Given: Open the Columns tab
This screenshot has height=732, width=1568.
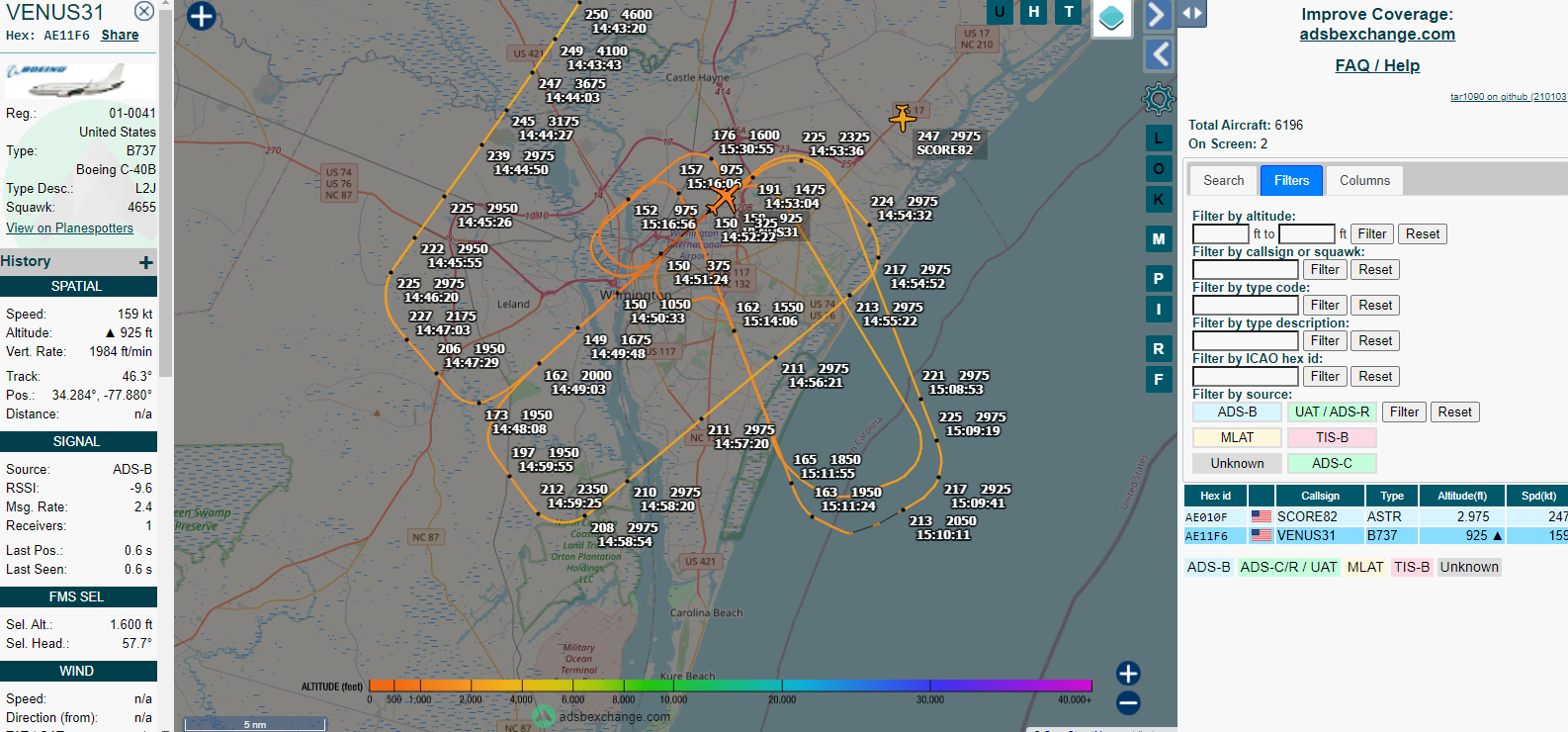Looking at the screenshot, I should [x=1364, y=180].
